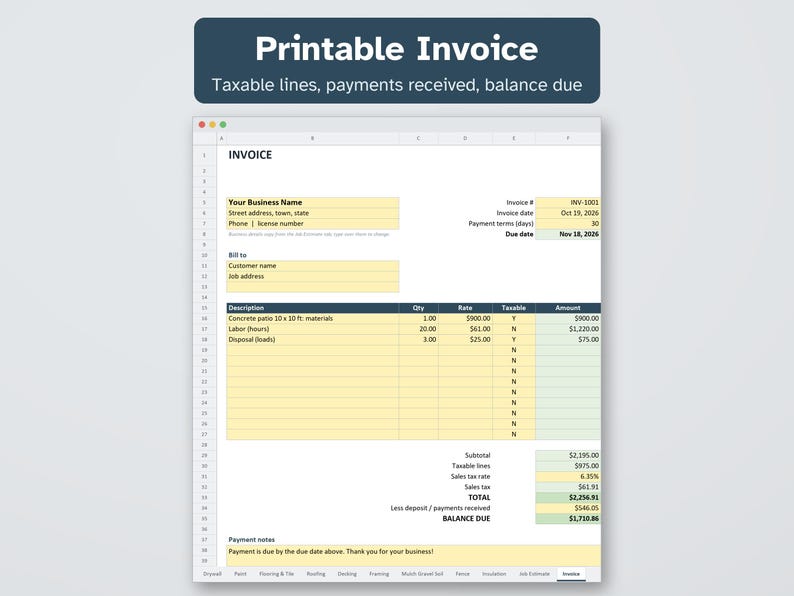
Task: Click the Taxable lines value $975.00
Action: click(x=568, y=466)
